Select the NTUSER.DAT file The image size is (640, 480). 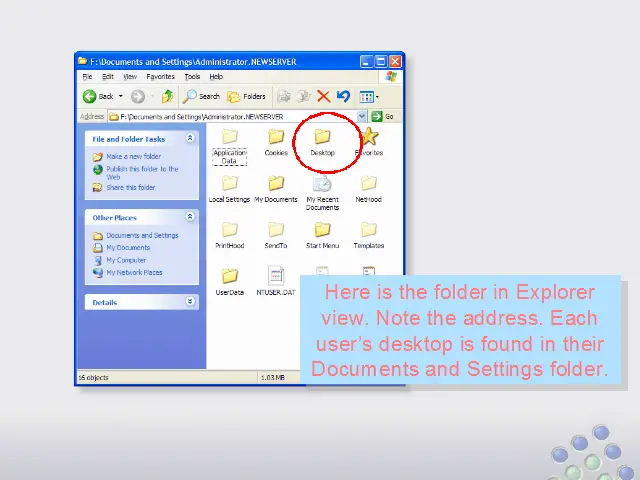point(276,280)
